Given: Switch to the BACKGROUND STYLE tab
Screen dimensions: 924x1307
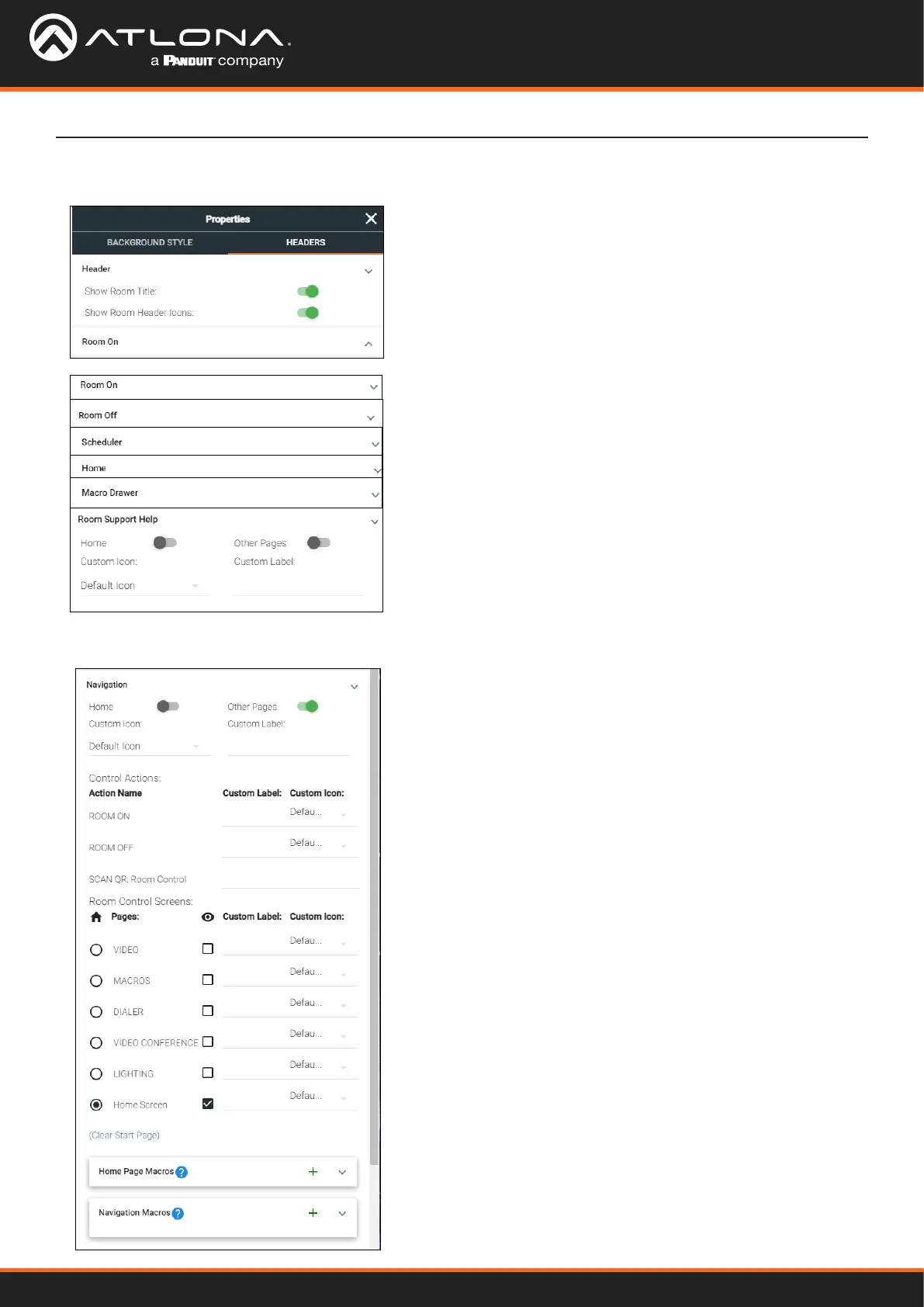Looking at the screenshot, I should point(150,242).
